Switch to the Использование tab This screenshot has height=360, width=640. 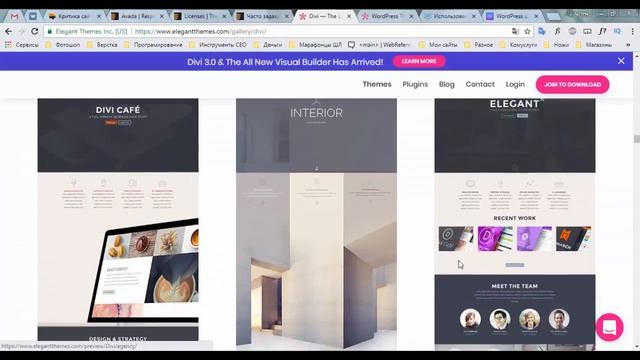(450, 16)
